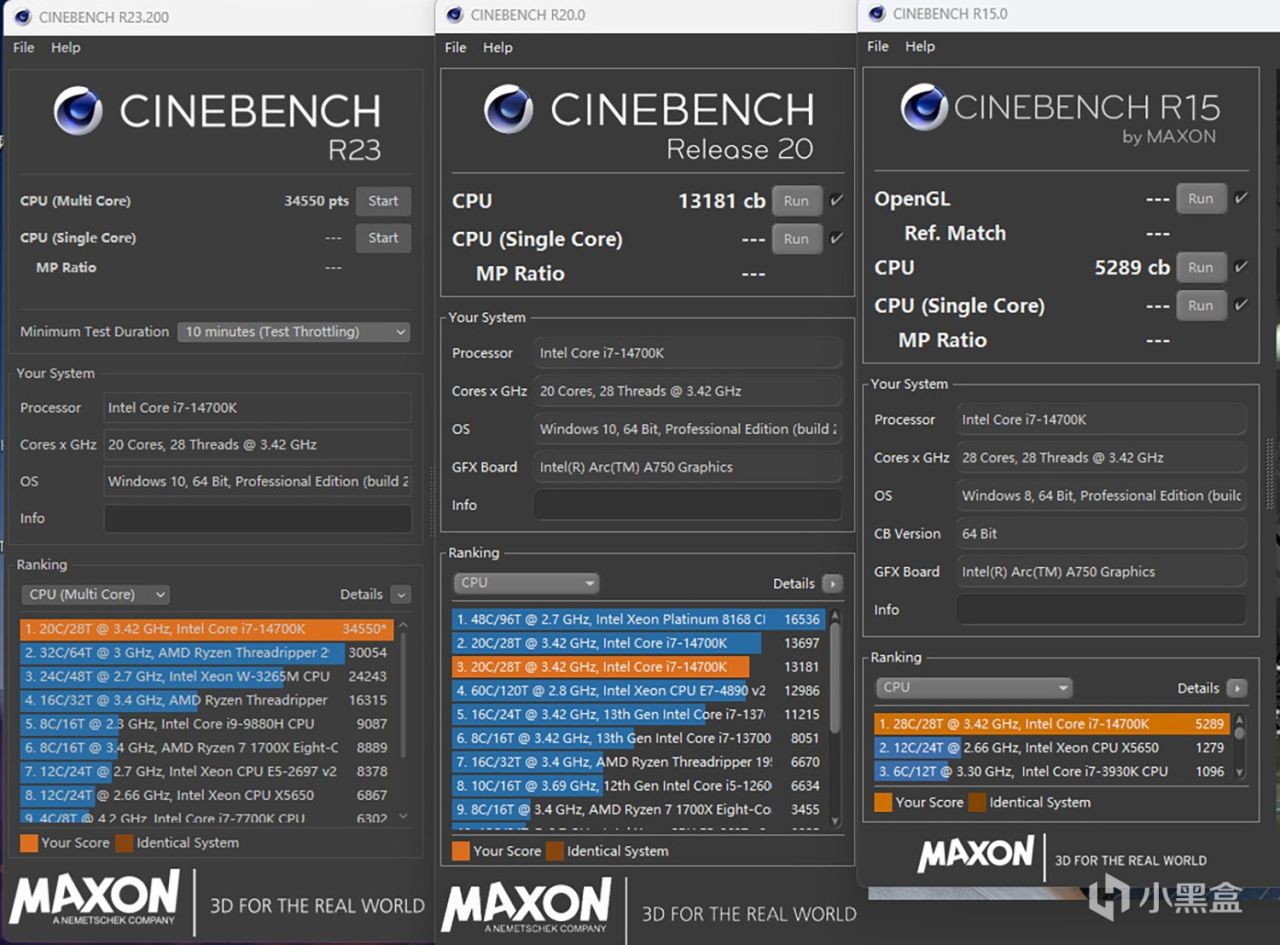This screenshot has width=1280, height=945.
Task: Click the scroll-down arrow in R23 ranking list
Action: 403,817
